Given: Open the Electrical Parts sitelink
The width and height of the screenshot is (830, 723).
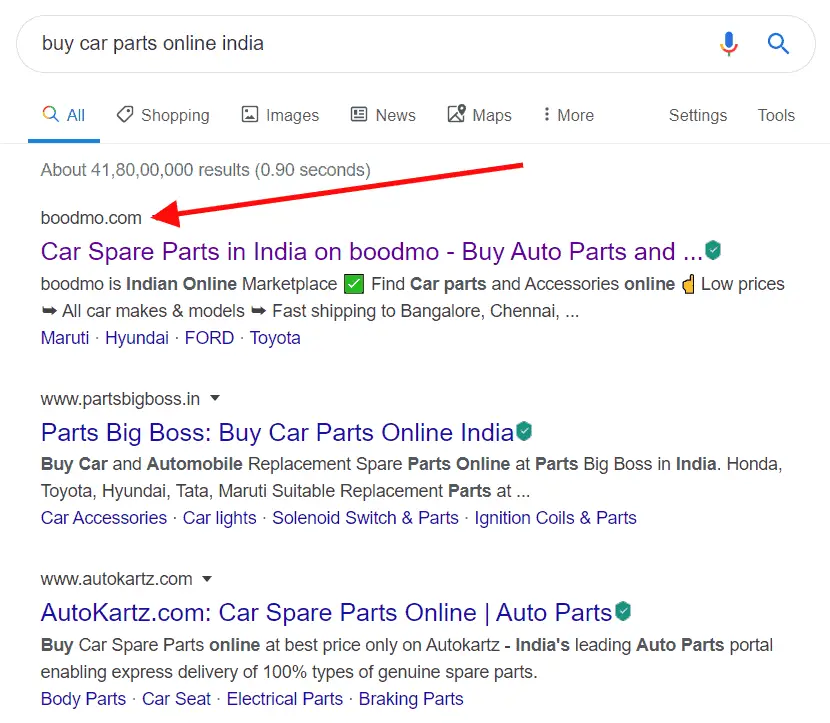Looking at the screenshot, I should [x=285, y=699].
